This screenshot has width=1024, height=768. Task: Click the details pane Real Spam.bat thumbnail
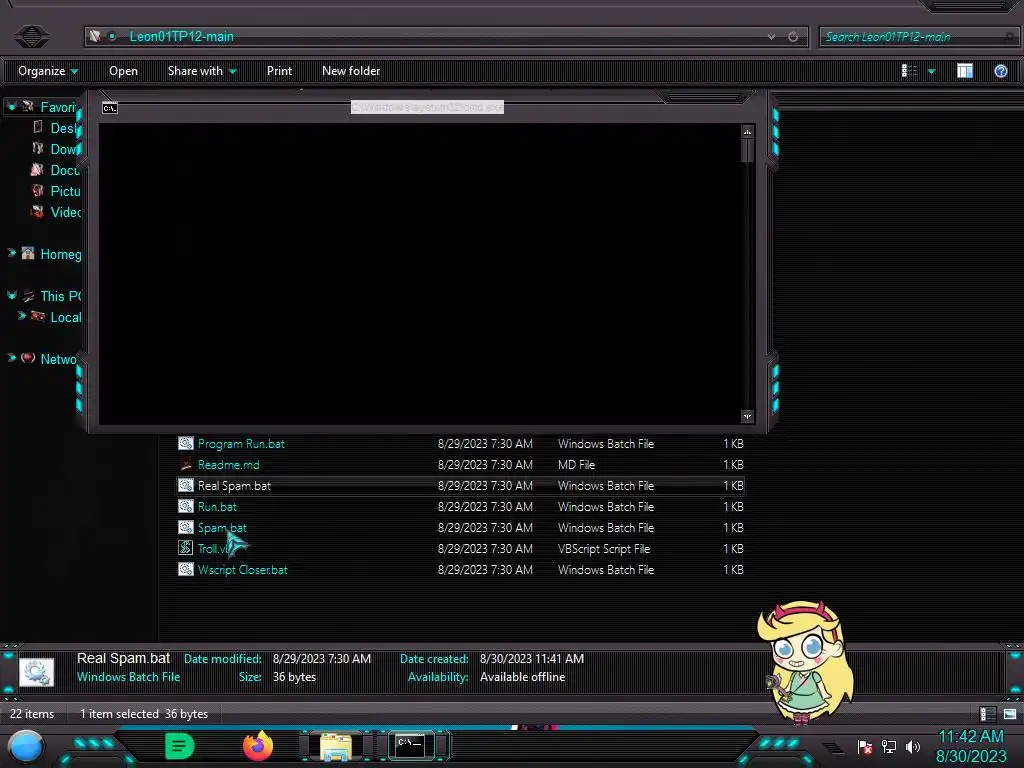coord(36,671)
